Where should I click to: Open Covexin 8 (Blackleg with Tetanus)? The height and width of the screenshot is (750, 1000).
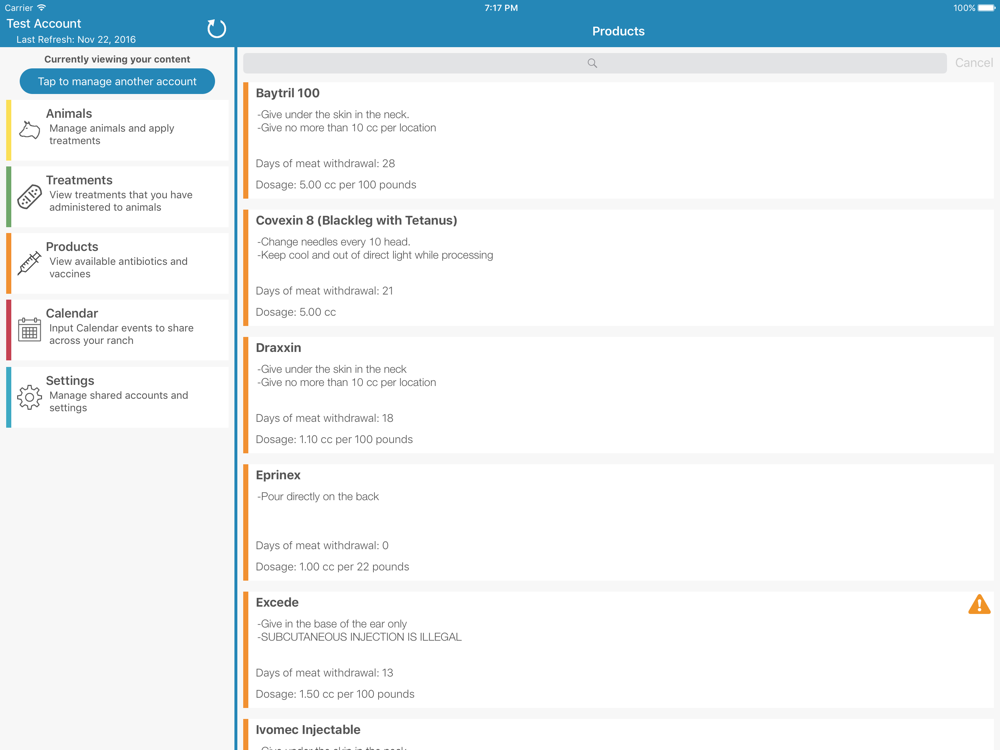pyautogui.click(x=618, y=268)
